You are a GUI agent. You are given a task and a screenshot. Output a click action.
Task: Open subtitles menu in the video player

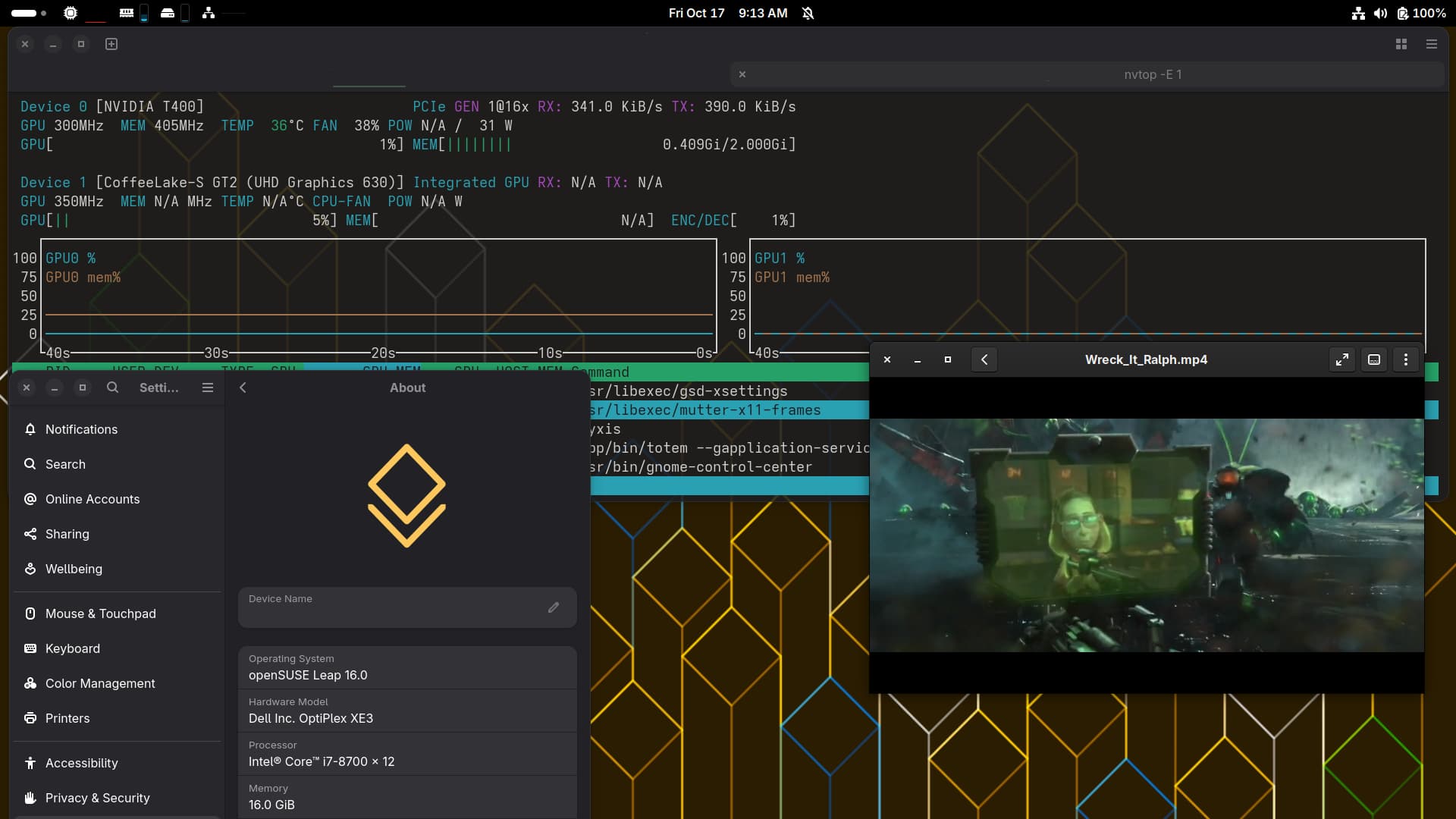pyautogui.click(x=1373, y=359)
